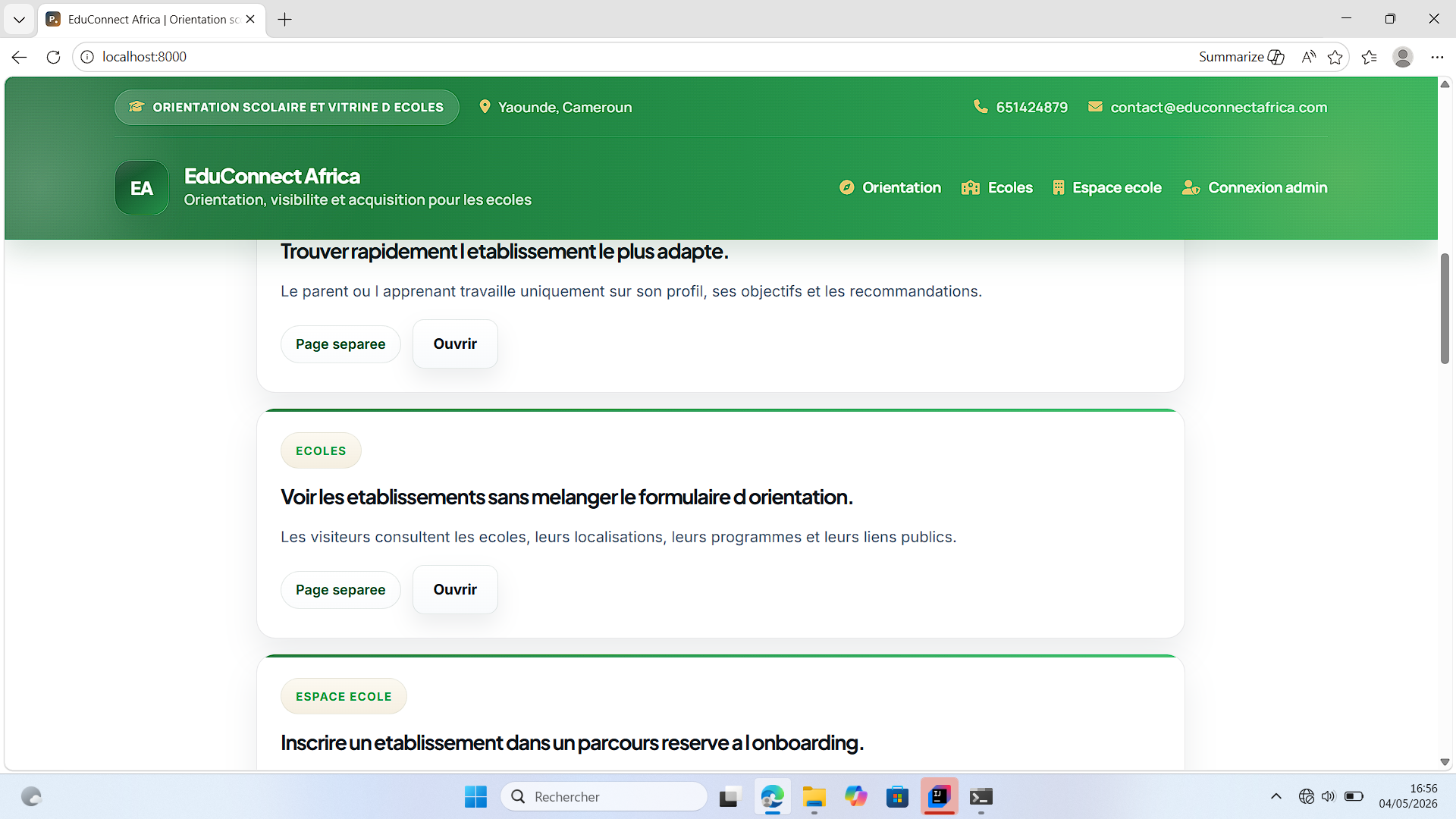Click the EduConnect Africa site title
The image size is (1456, 819).
click(272, 176)
